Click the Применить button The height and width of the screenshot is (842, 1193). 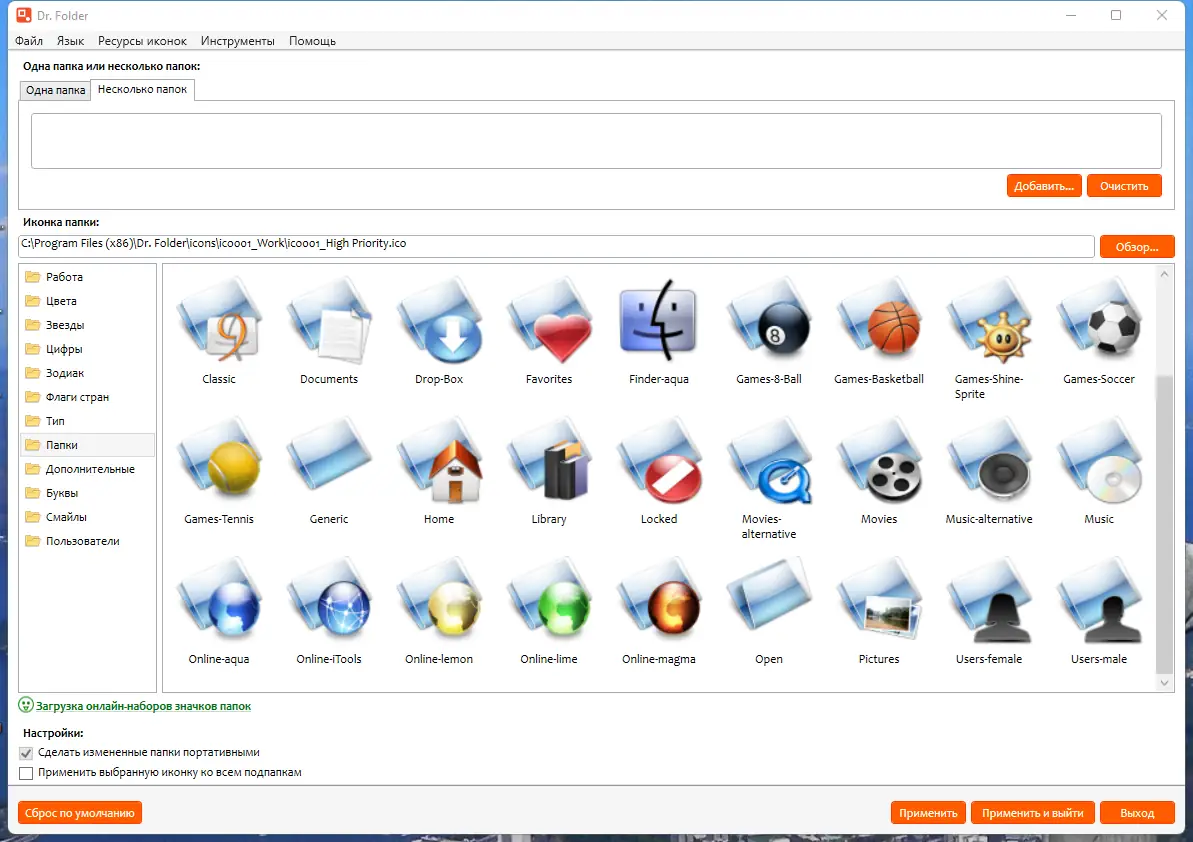pos(928,812)
